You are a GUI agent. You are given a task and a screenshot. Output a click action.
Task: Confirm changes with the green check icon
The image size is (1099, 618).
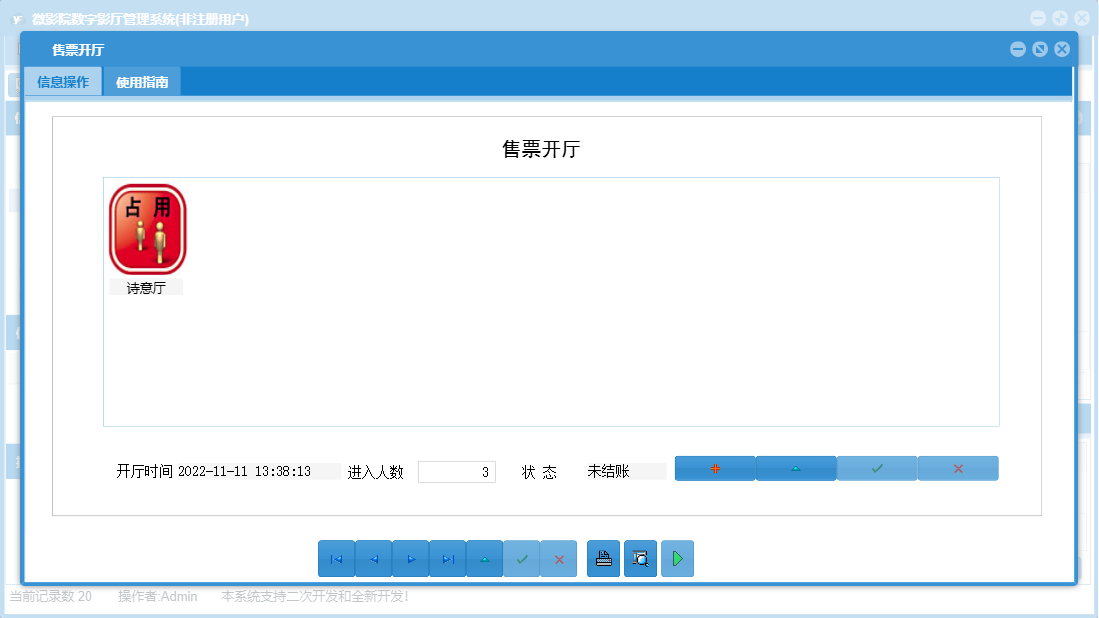521,558
